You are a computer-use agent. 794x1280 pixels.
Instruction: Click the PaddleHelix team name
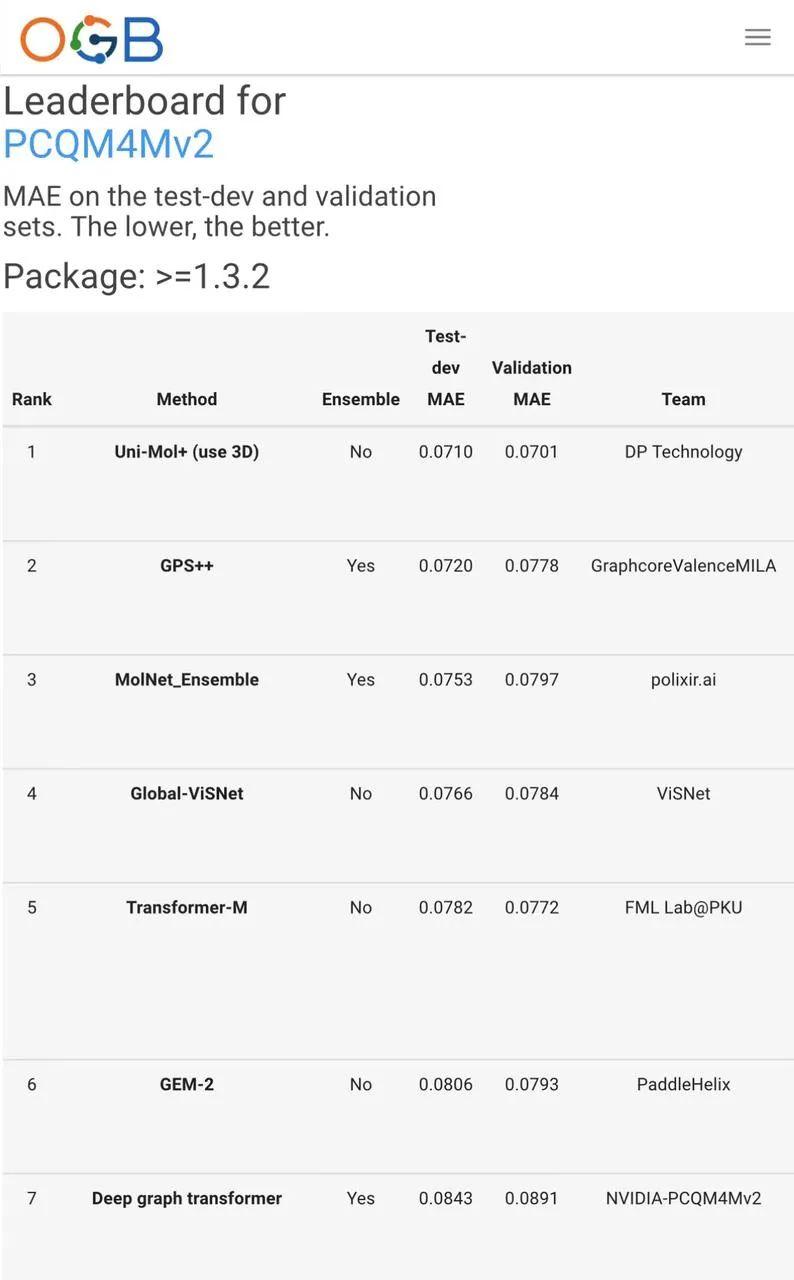click(x=684, y=1085)
